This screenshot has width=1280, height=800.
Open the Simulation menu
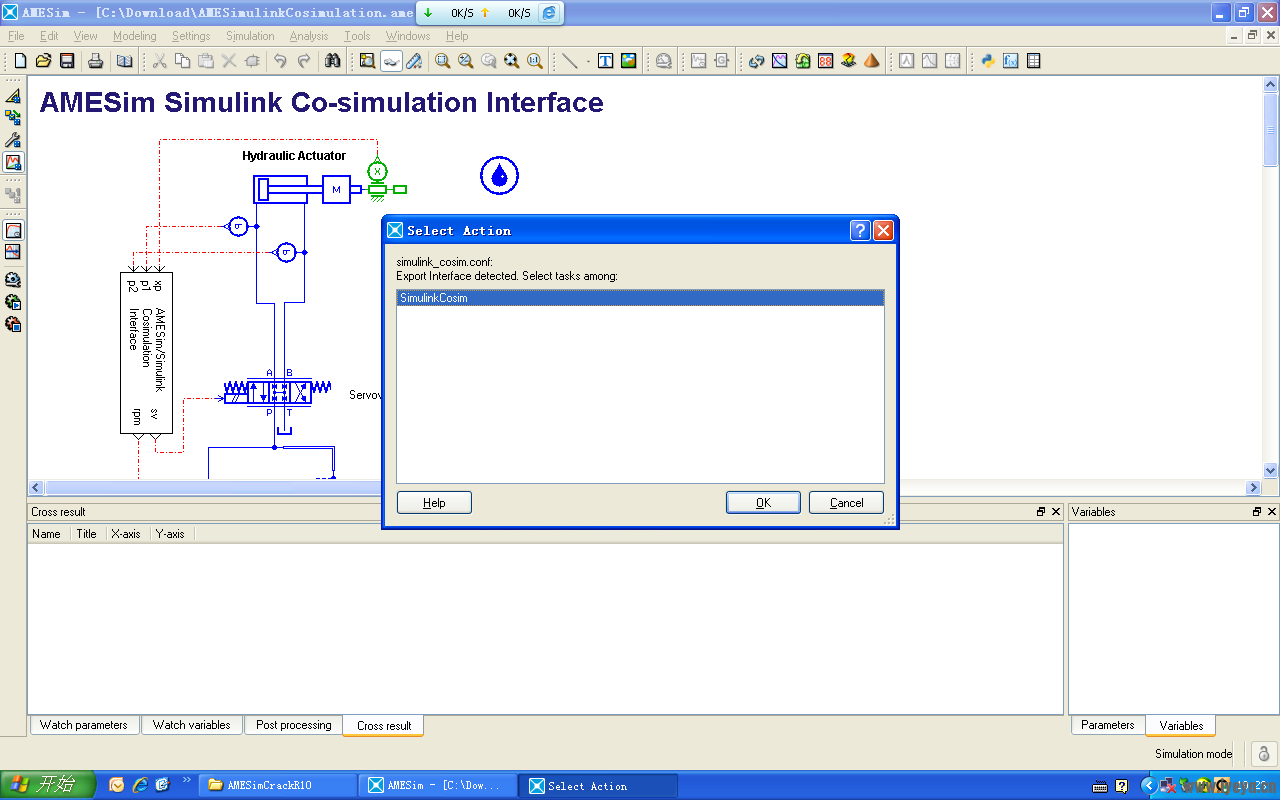250,36
